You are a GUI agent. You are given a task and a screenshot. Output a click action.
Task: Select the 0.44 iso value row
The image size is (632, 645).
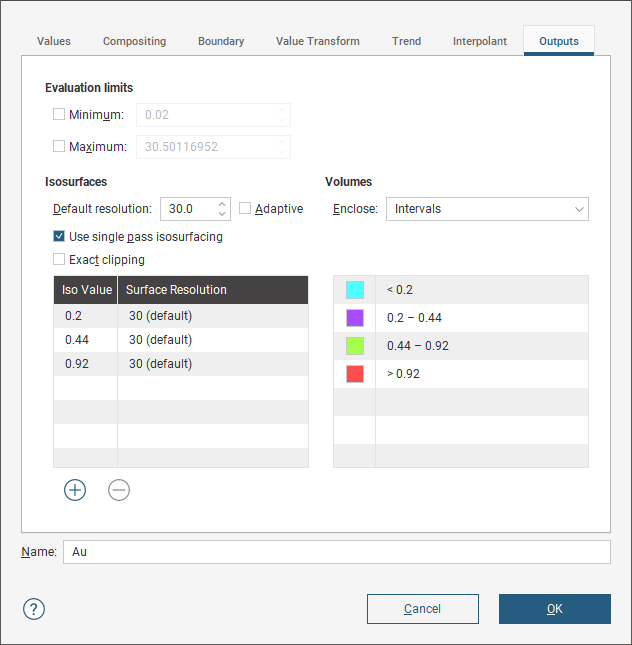pos(85,340)
